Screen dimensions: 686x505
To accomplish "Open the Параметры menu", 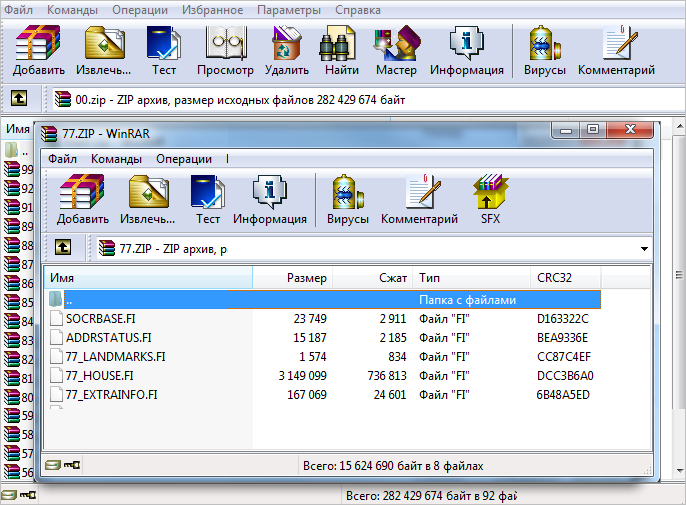I will click(289, 10).
